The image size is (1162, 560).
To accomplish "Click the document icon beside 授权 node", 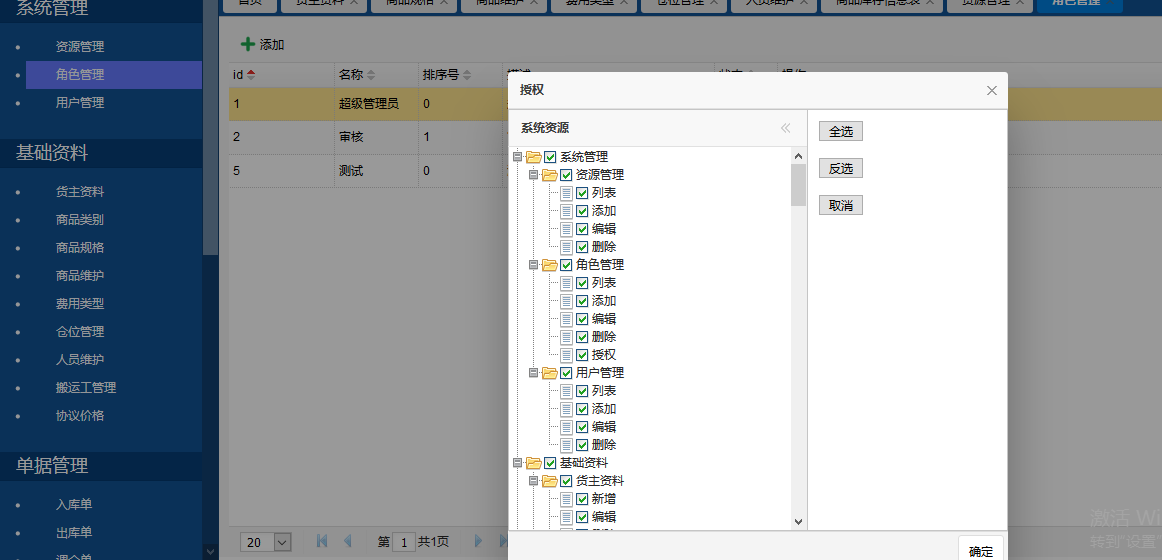I will 567,355.
